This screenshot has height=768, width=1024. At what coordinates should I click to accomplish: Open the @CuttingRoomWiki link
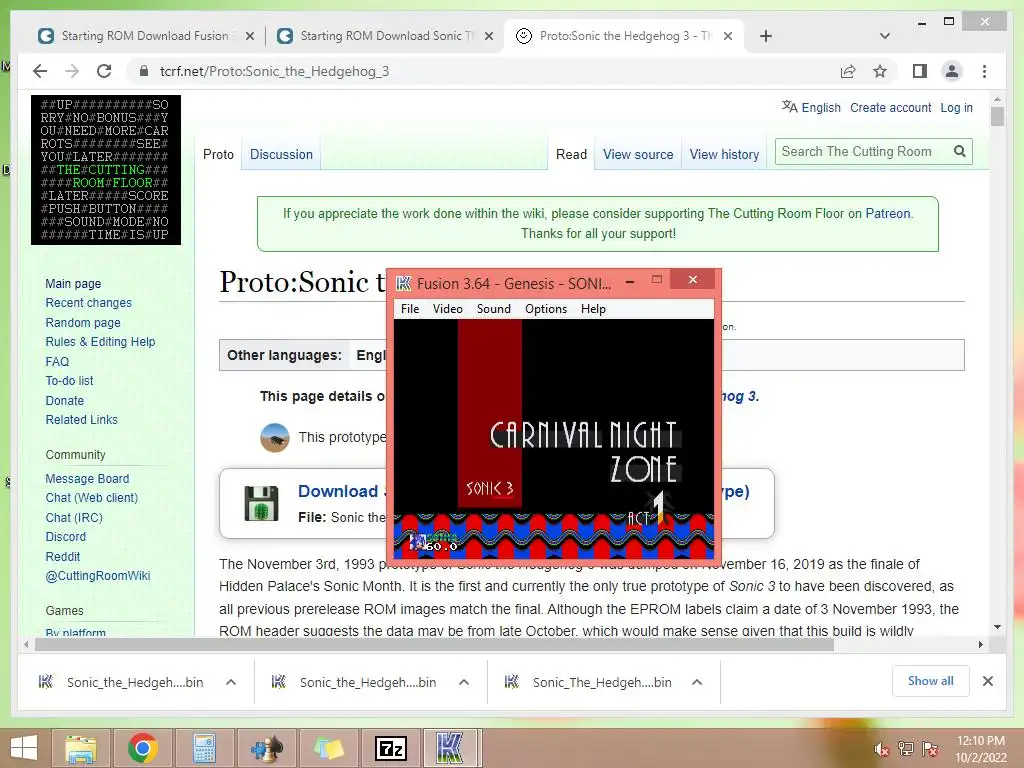(x=97, y=576)
